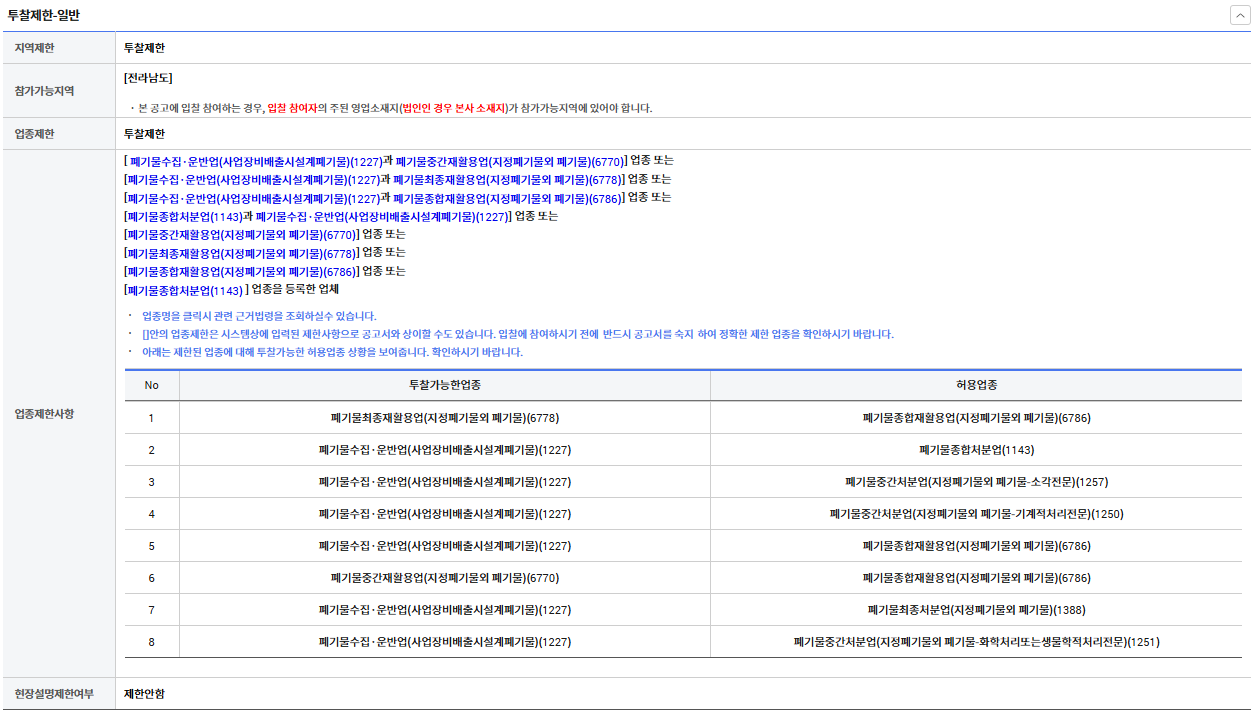Click 폐기물최종처분업(1388) cell in row 7

(x=976, y=610)
